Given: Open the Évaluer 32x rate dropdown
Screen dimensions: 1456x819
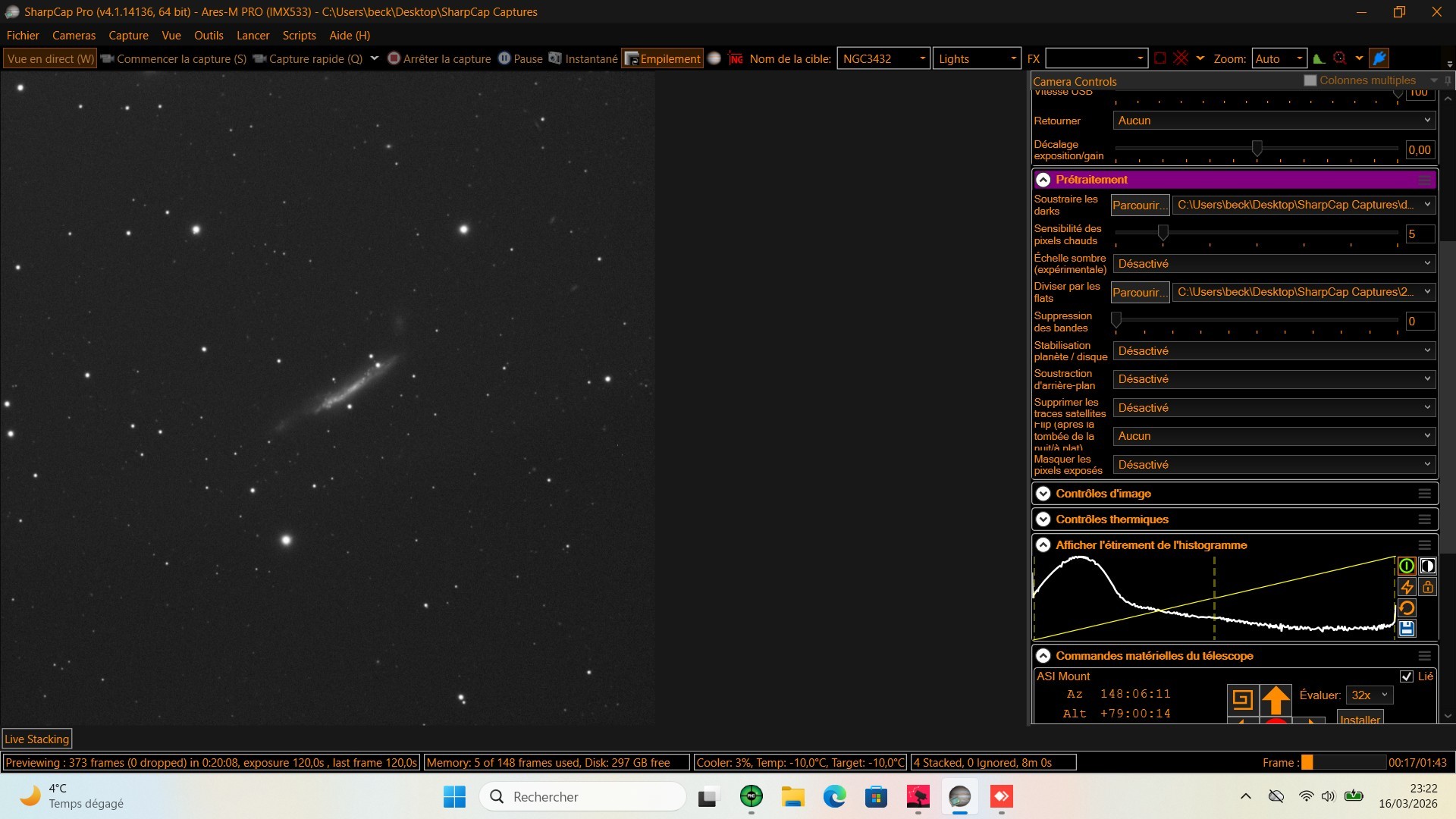Looking at the screenshot, I should click(1370, 695).
